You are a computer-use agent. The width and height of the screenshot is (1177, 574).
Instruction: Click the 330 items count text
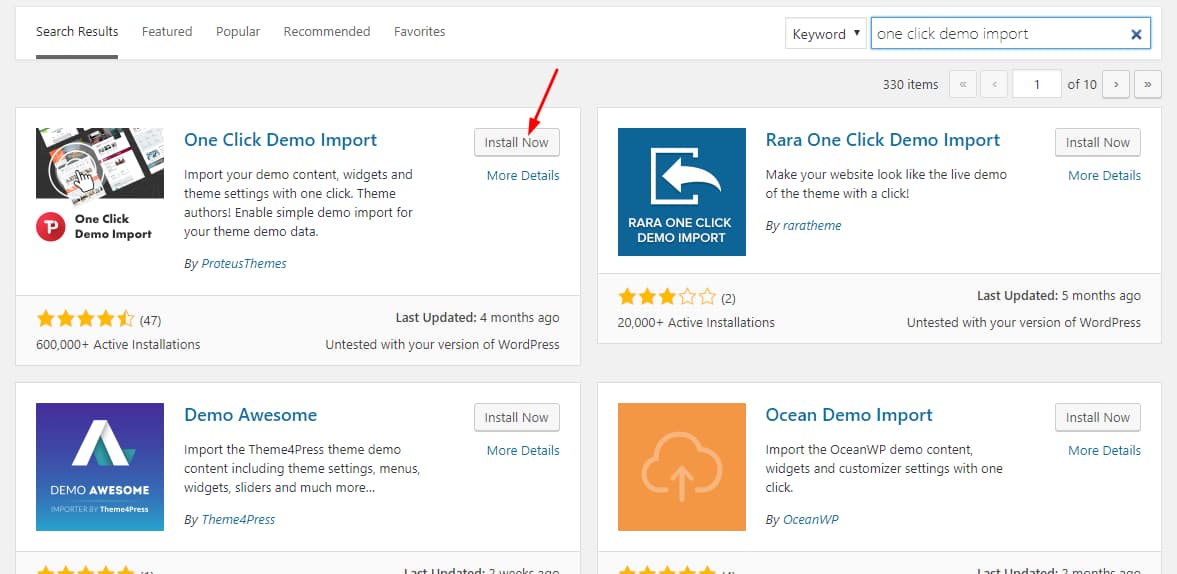[x=911, y=85]
